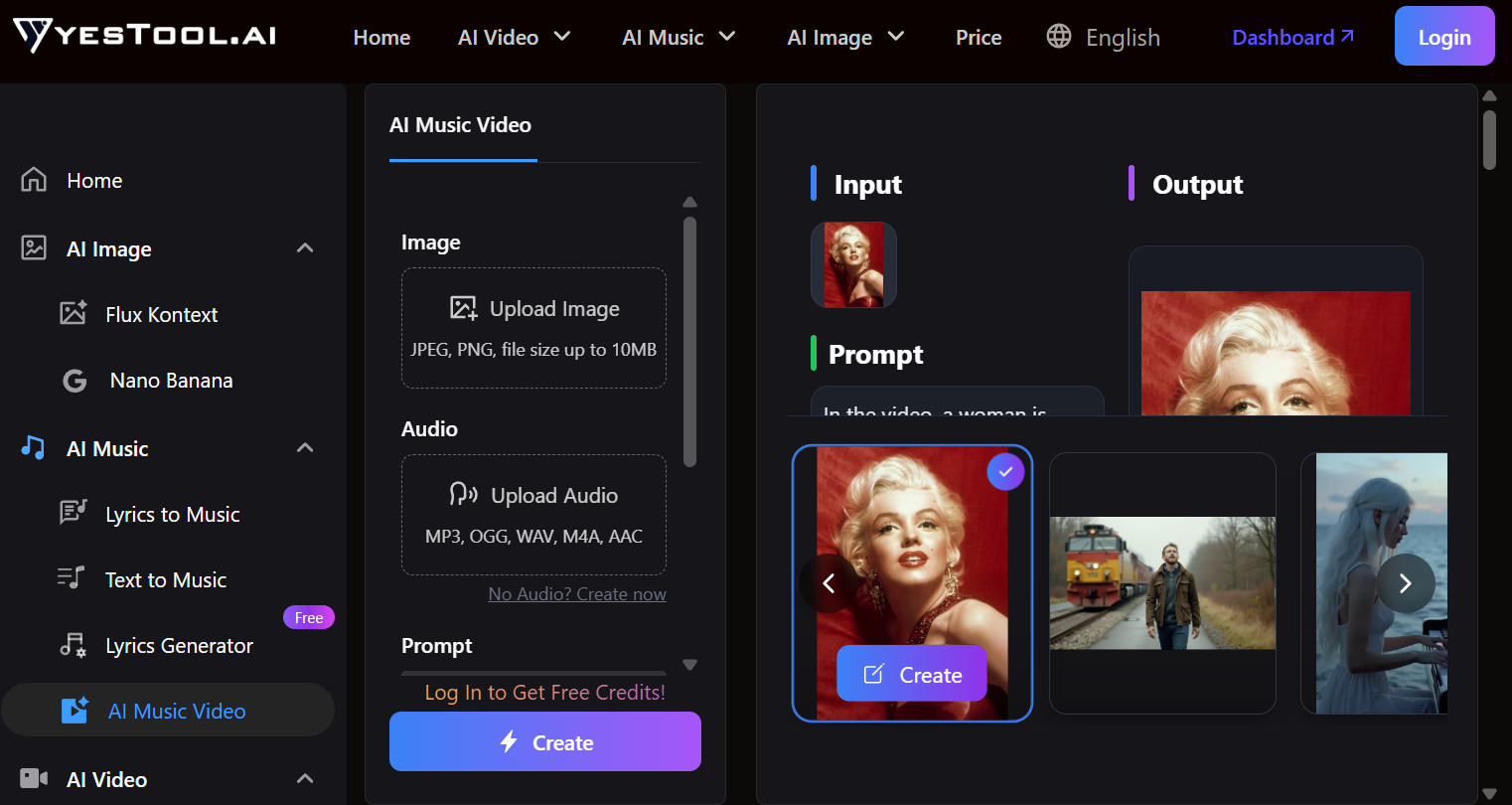Open the Text to Music tool
Viewport: 1512px width, 805px height.
(x=166, y=579)
